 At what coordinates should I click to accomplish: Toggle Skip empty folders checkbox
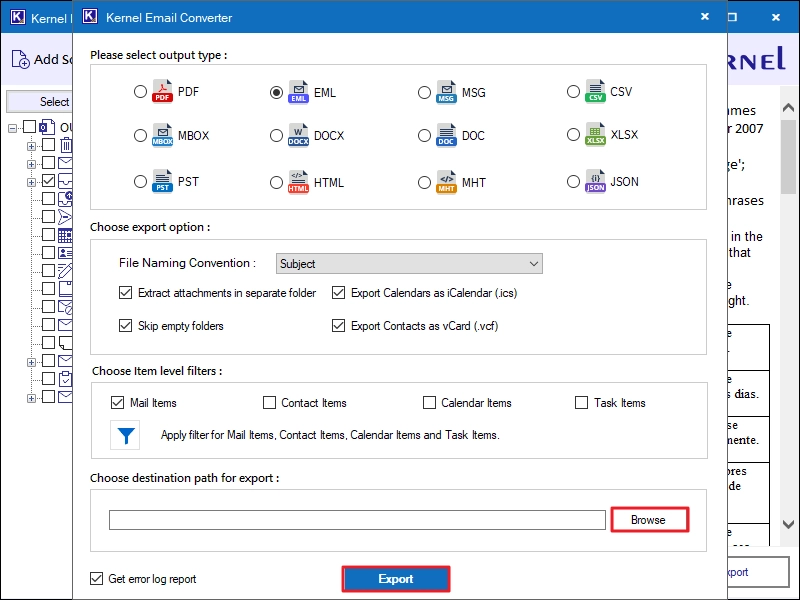click(126, 326)
